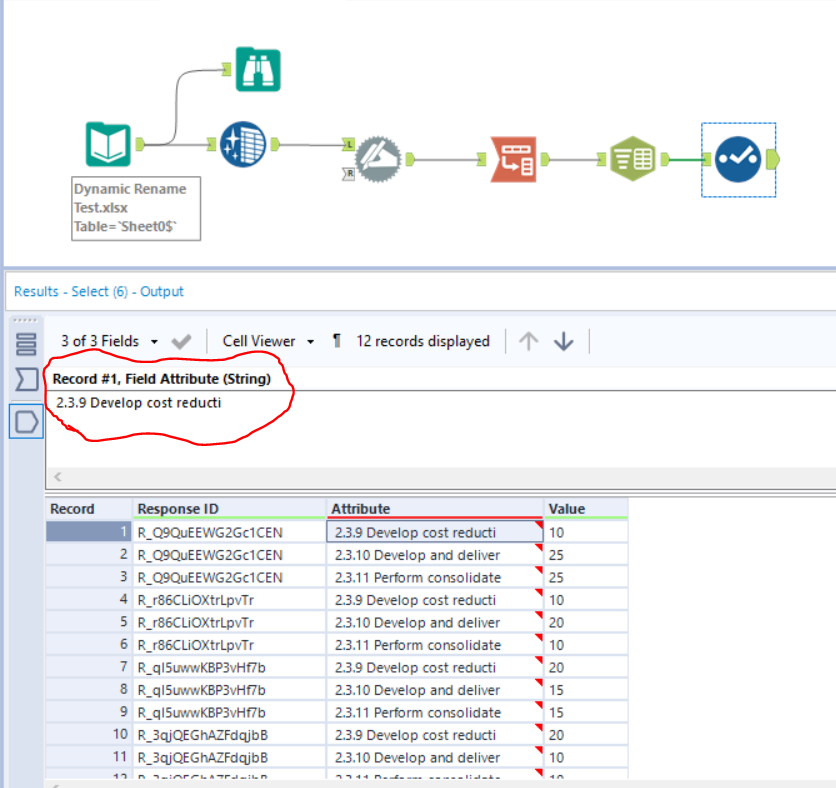Click the cell viewer scroll left arrow
The height and width of the screenshot is (788, 836).
(58, 476)
